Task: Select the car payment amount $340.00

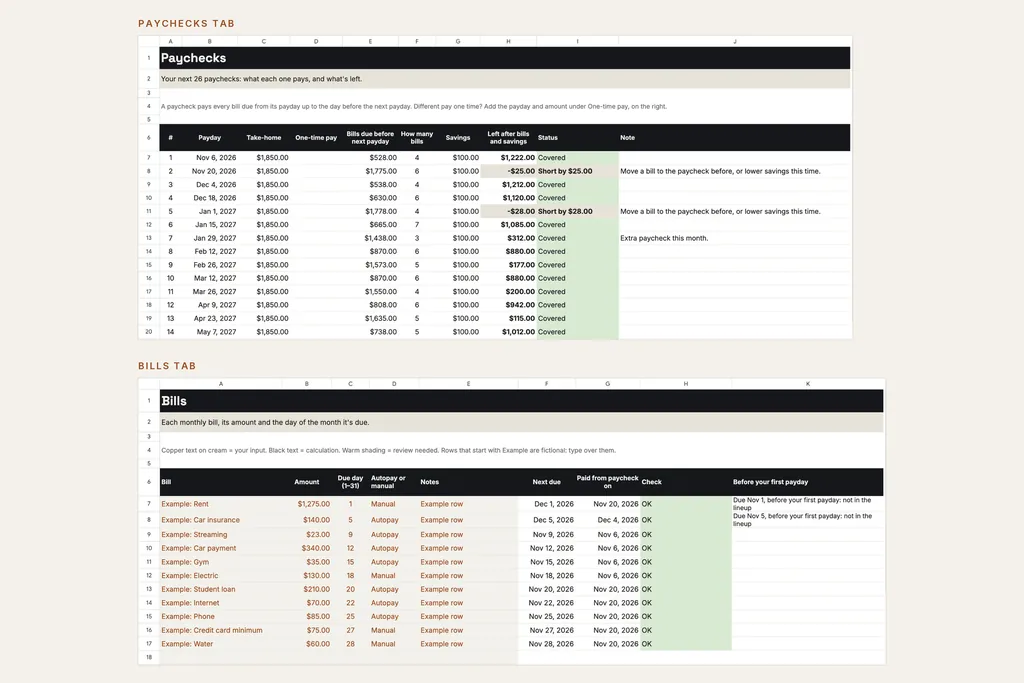Action: click(307, 548)
